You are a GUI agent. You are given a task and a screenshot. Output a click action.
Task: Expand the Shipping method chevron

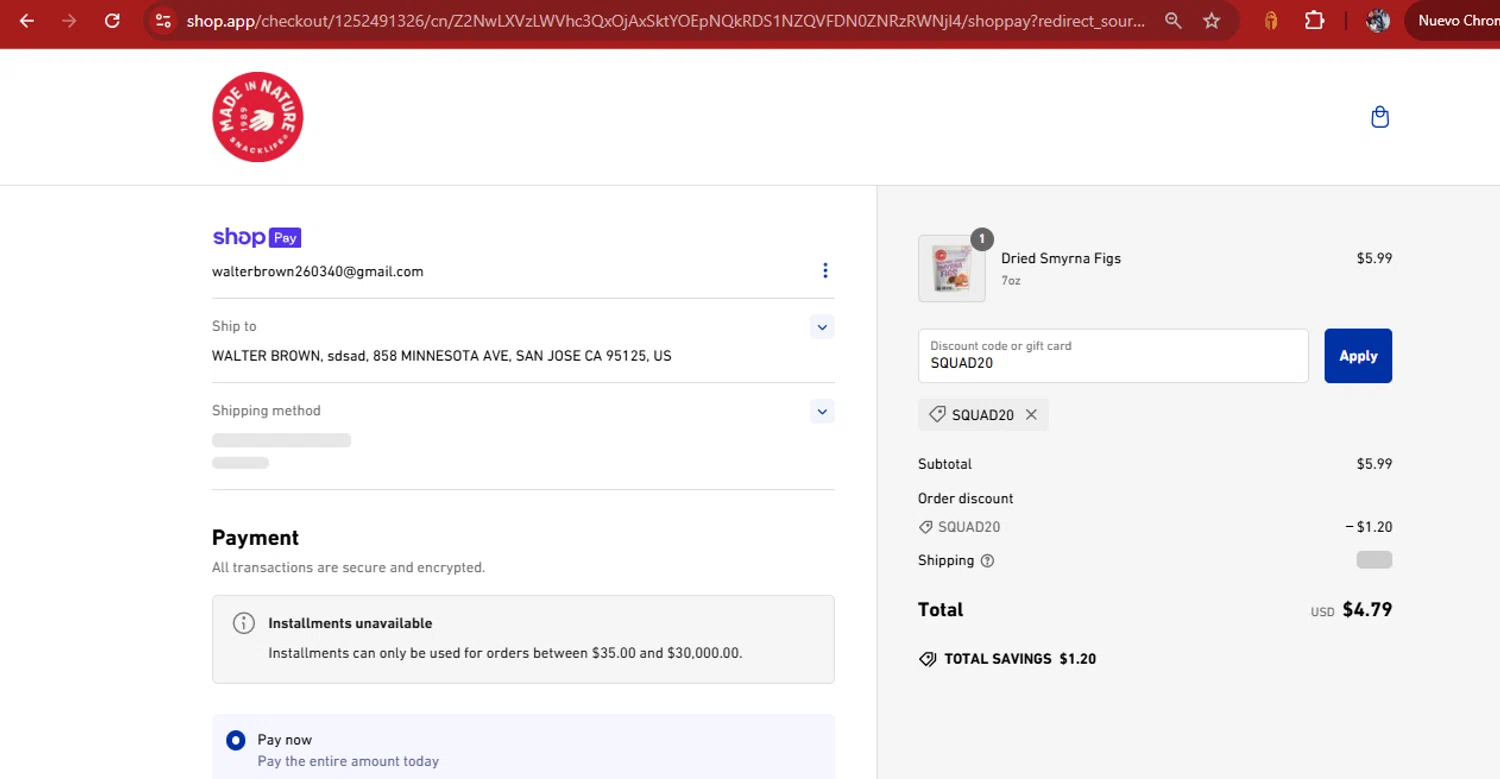point(822,411)
